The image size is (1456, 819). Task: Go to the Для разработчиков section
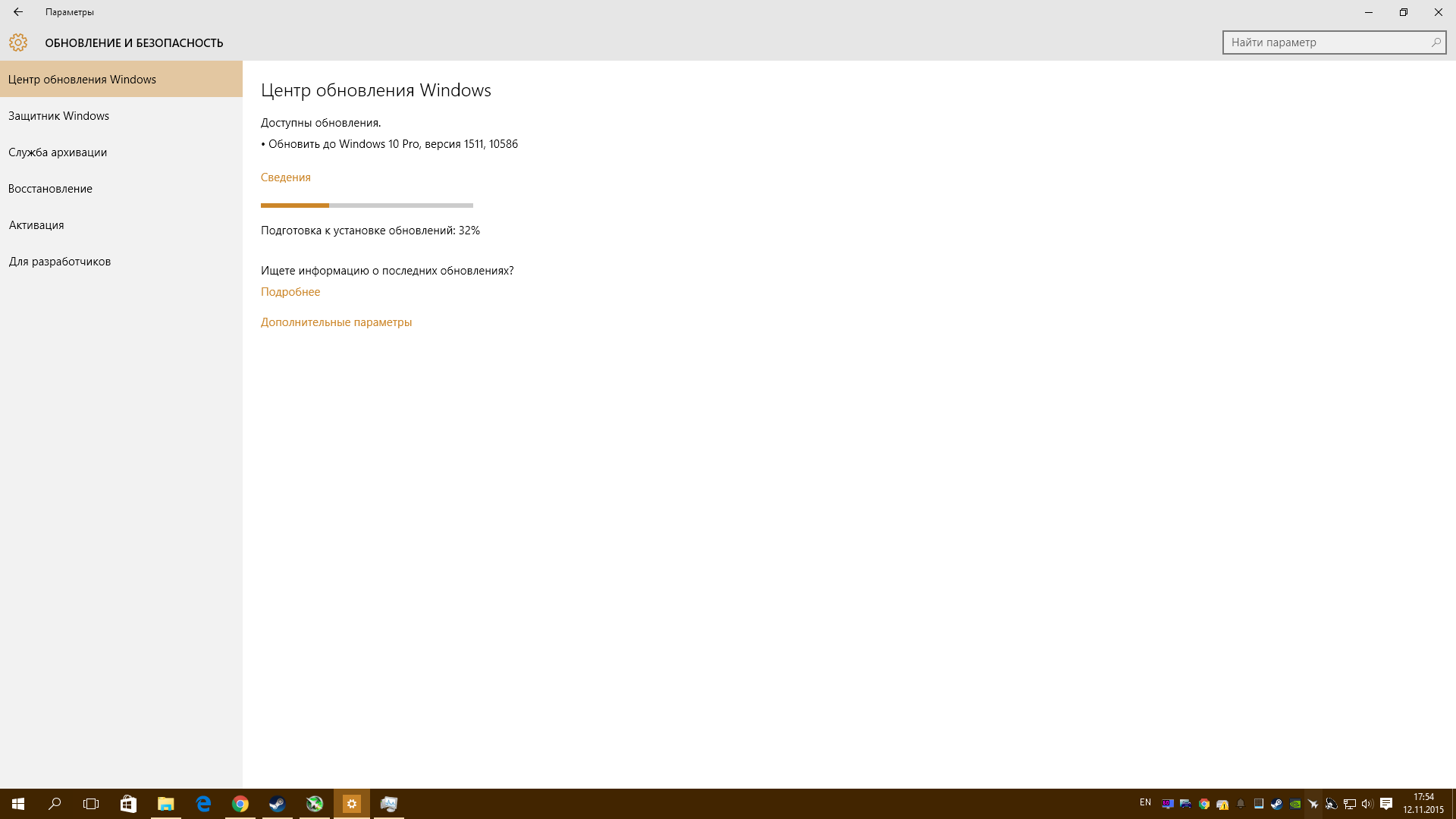60,262
